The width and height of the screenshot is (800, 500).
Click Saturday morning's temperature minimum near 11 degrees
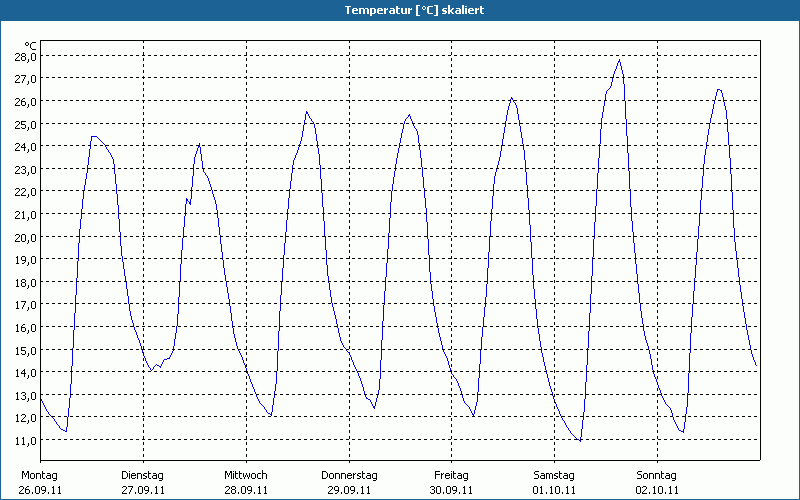point(580,440)
